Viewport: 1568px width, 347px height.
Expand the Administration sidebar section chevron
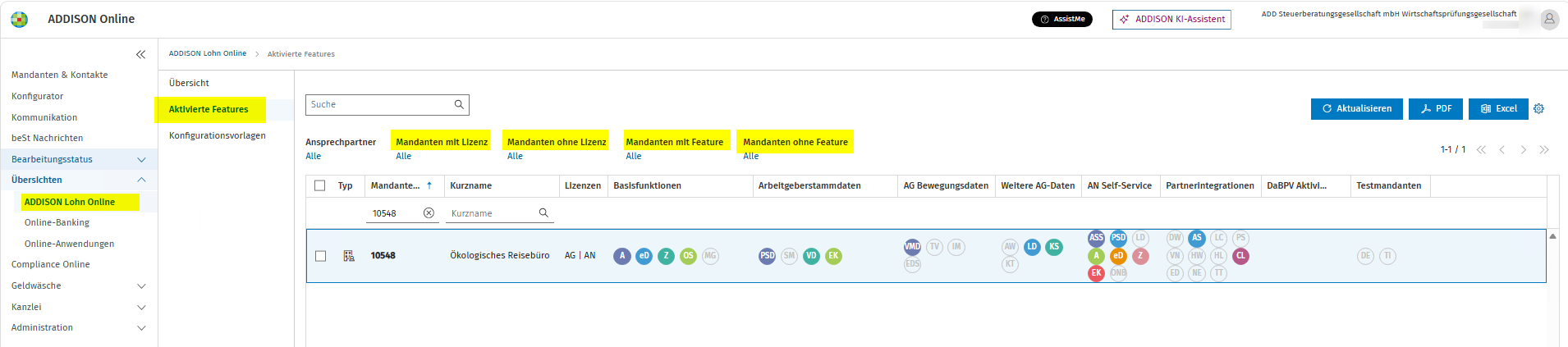pyautogui.click(x=141, y=327)
